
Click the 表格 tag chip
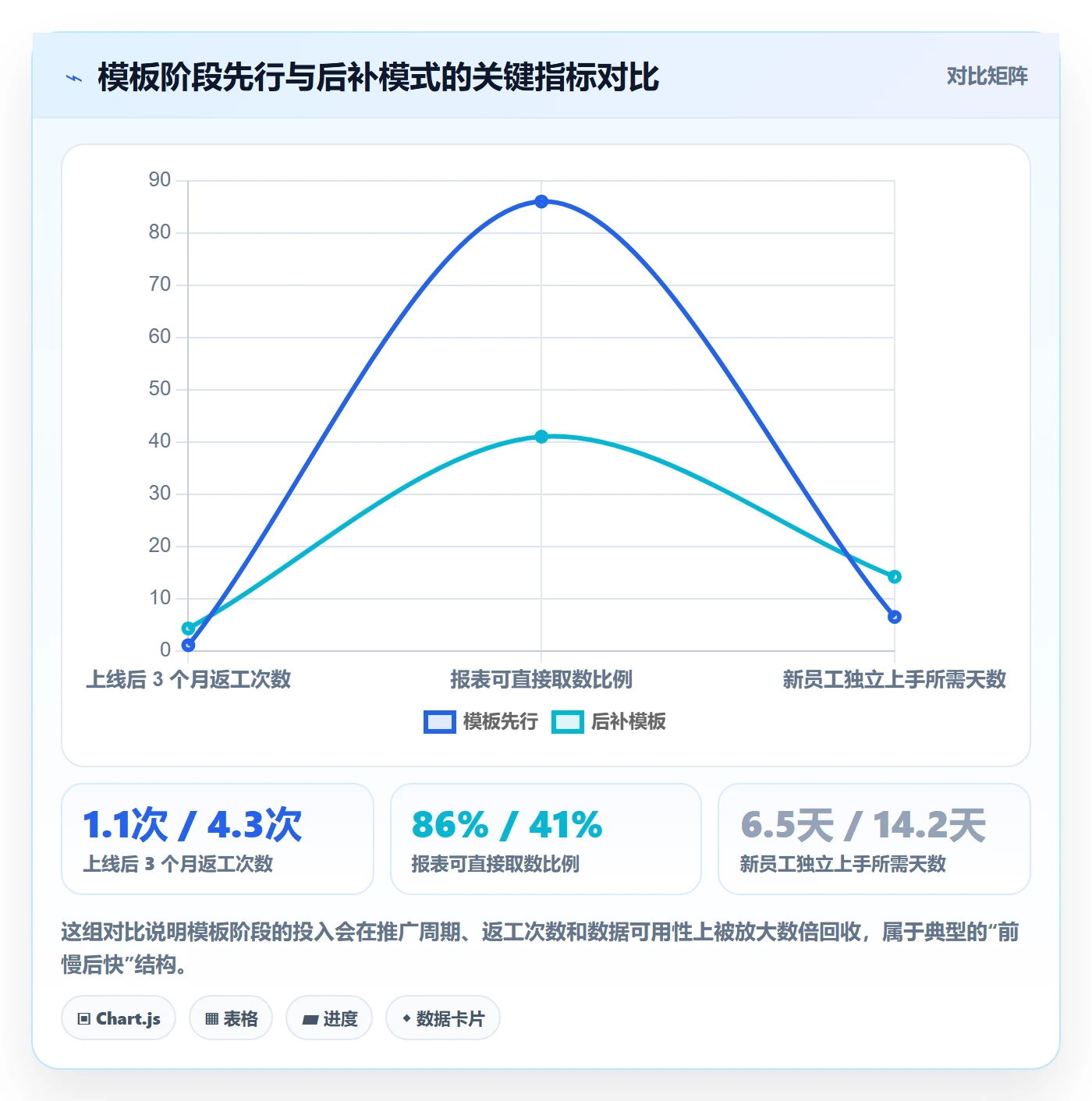tap(231, 1018)
